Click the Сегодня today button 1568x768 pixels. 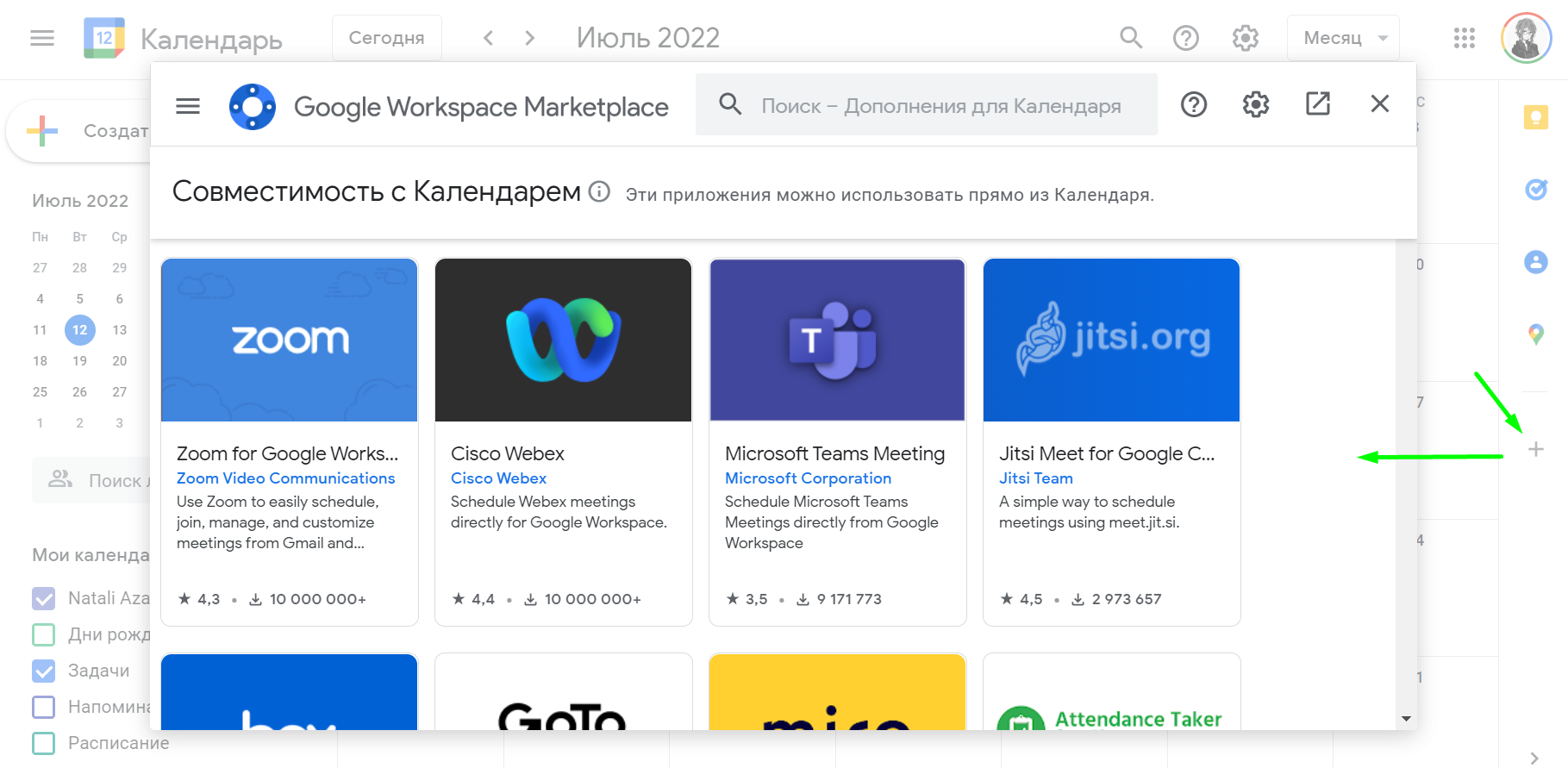coord(386,38)
